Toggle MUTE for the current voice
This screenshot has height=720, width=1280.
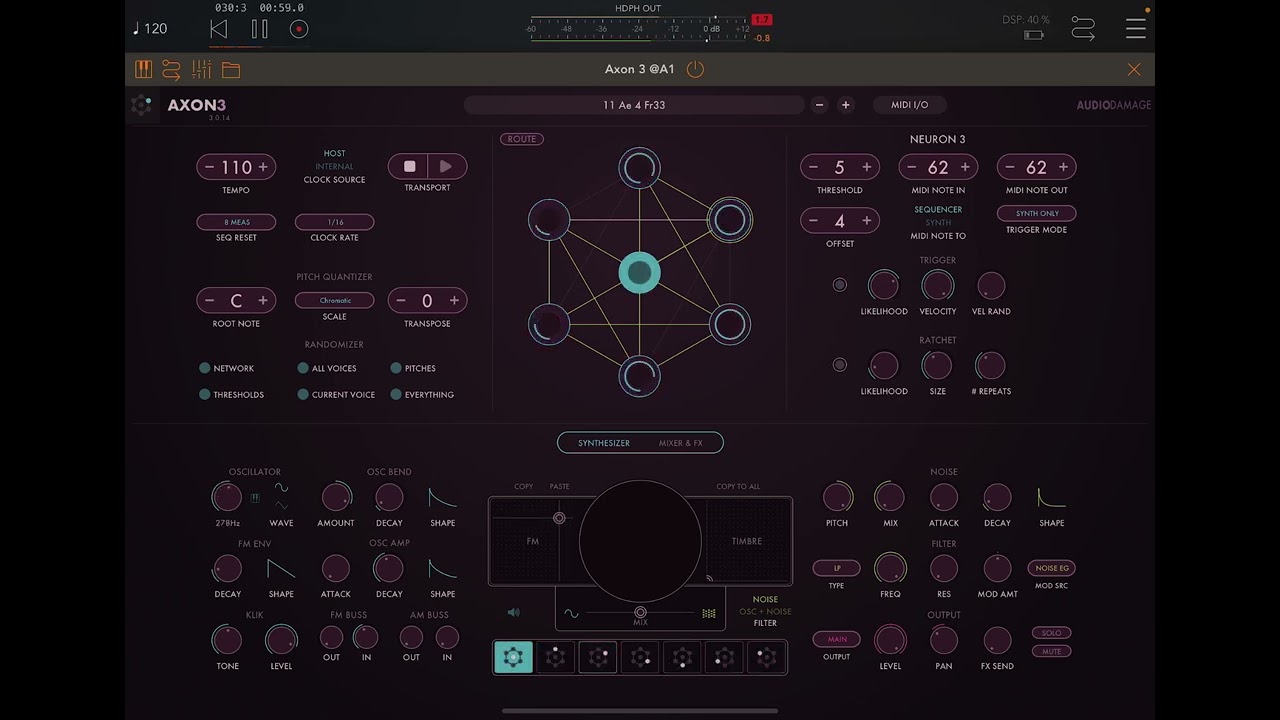(x=1051, y=651)
